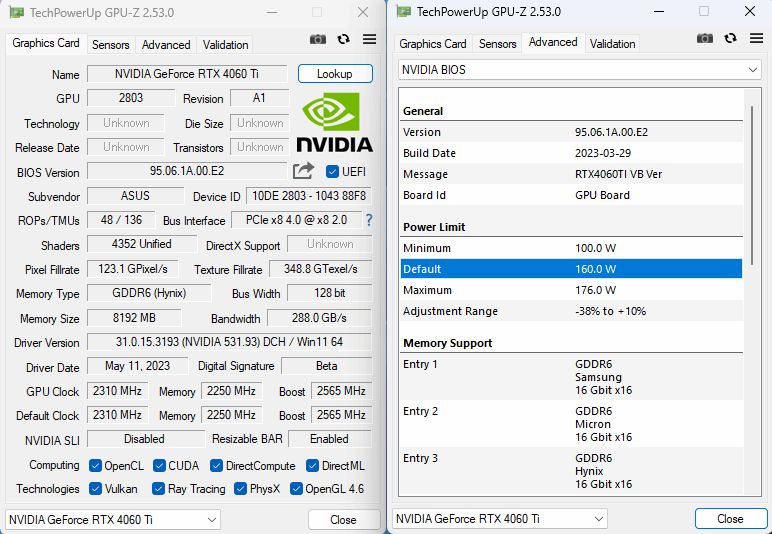
Task: Switch to Sensors tab in left window
Action: [x=110, y=45]
